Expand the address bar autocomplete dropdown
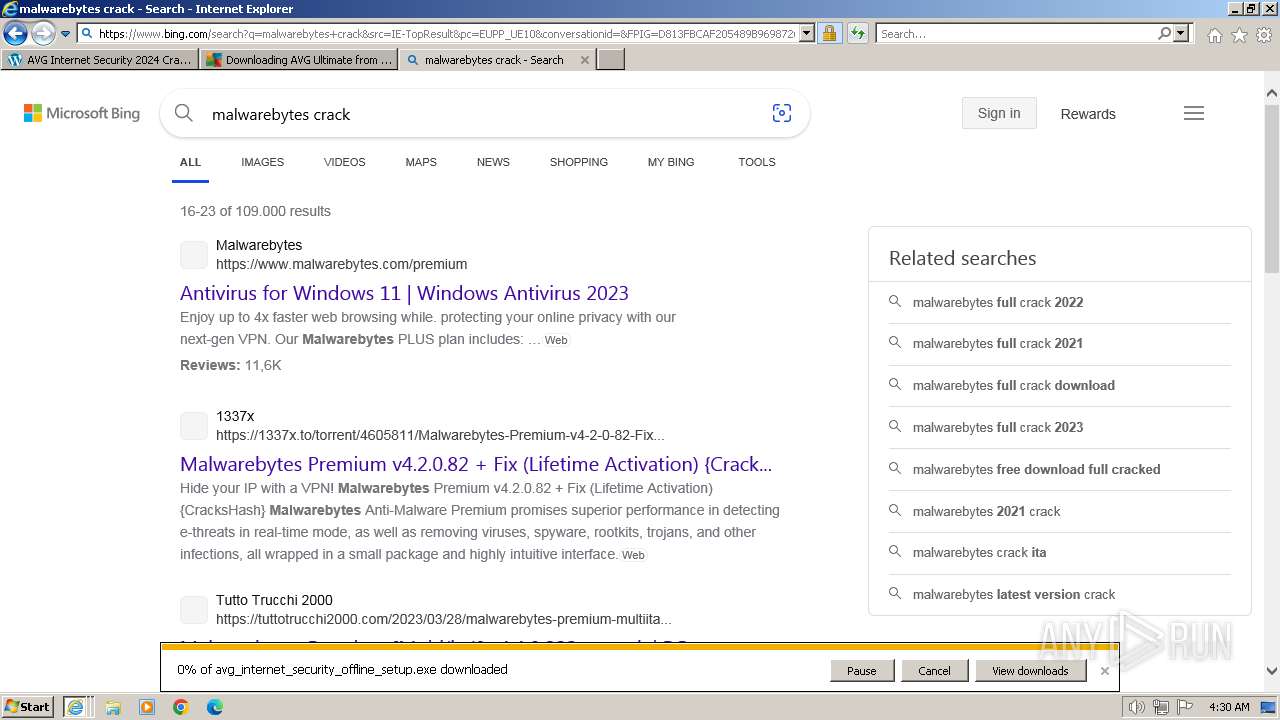Image resolution: width=1280 pixels, height=720 pixels. click(807, 34)
